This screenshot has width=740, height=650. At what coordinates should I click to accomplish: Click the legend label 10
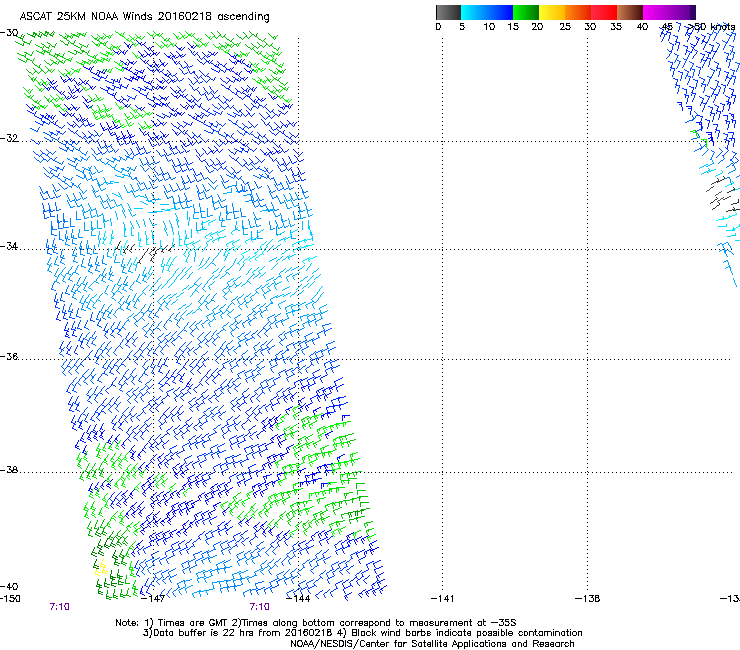coord(489,27)
